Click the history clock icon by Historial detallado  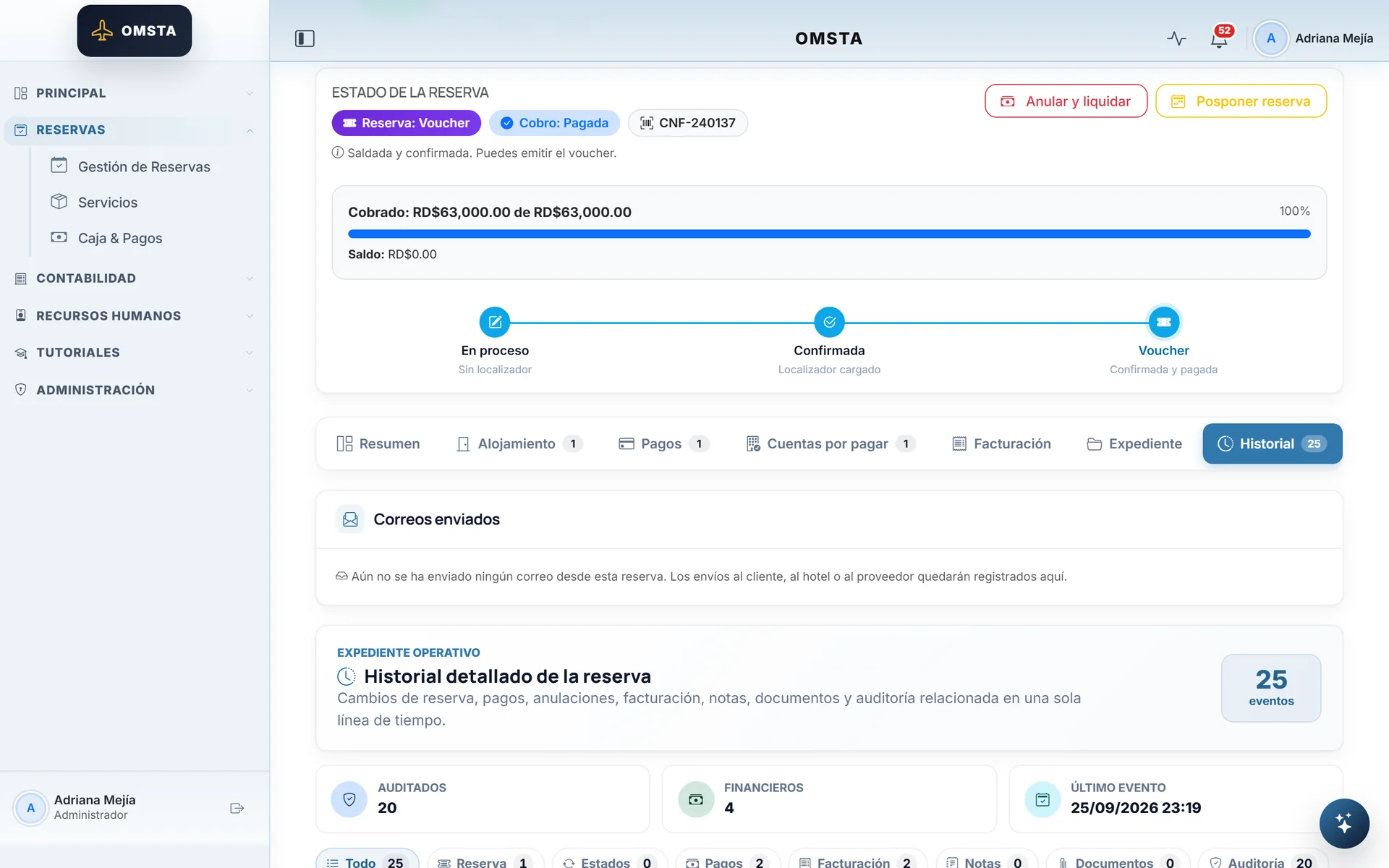(x=347, y=676)
